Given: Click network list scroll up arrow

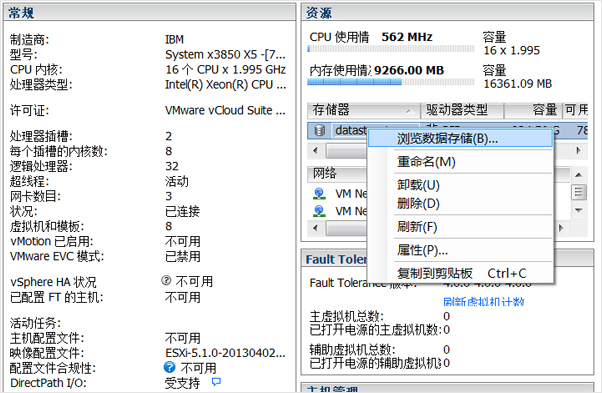Looking at the screenshot, I should coord(579,175).
